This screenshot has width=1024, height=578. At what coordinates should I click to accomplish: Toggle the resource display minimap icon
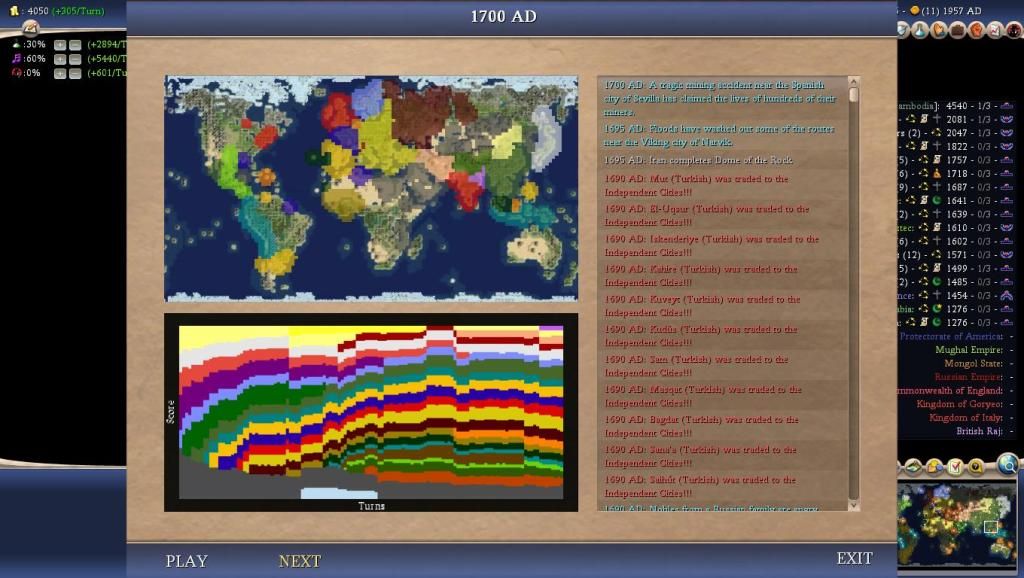(x=935, y=468)
